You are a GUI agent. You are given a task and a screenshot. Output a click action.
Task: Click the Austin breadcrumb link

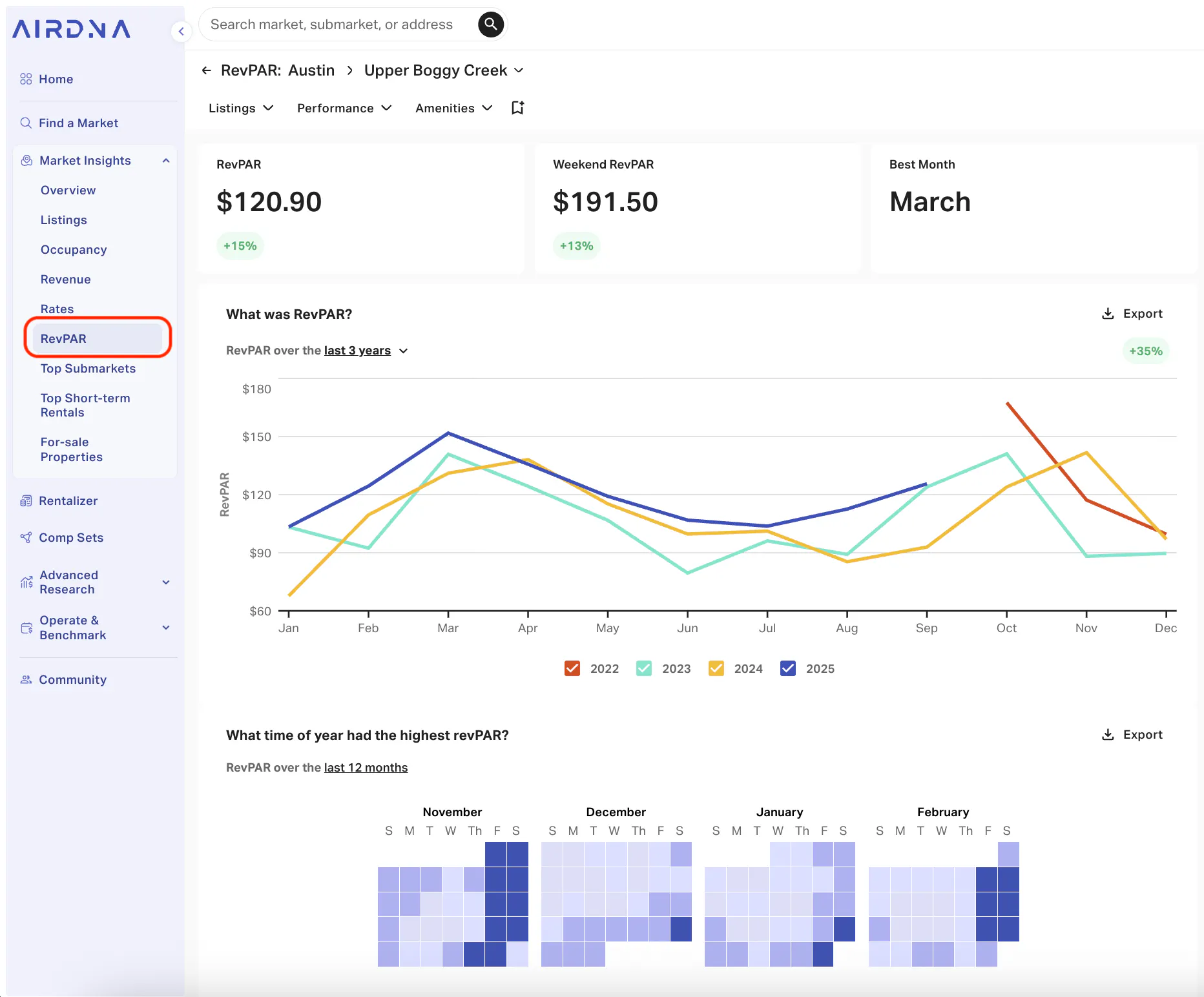click(311, 70)
